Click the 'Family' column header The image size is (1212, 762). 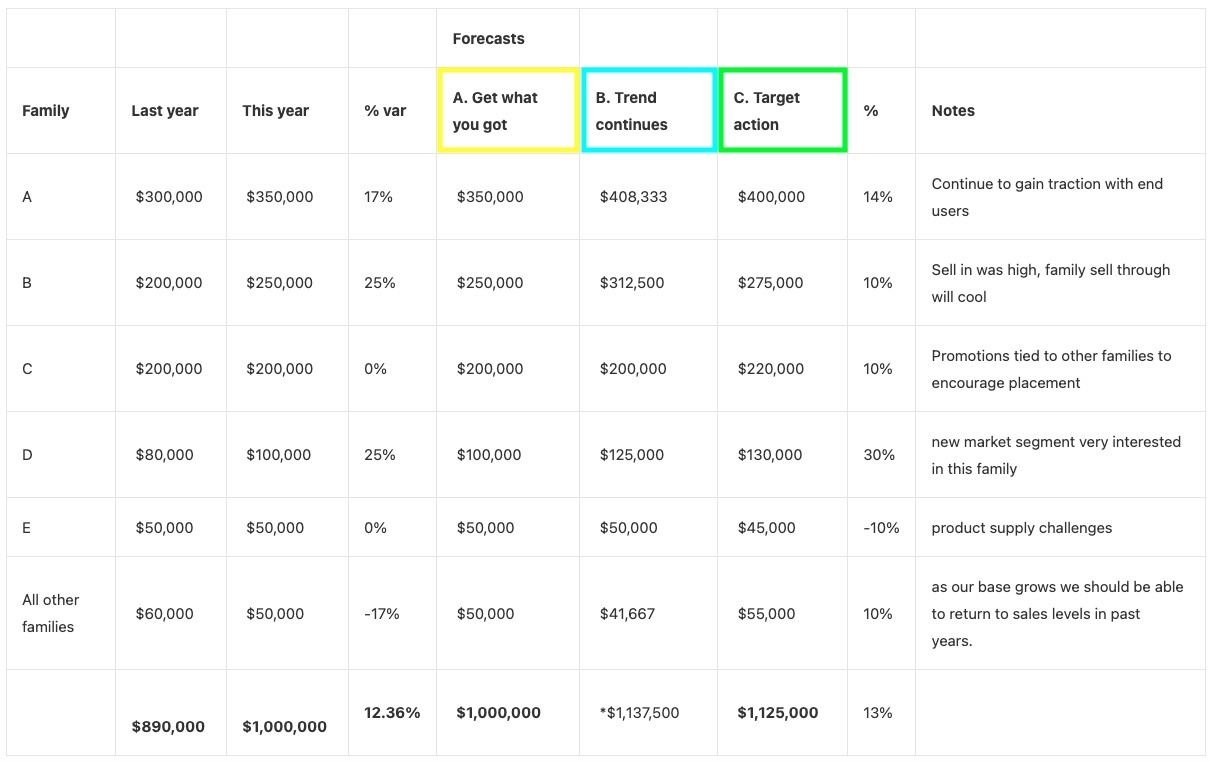point(46,111)
